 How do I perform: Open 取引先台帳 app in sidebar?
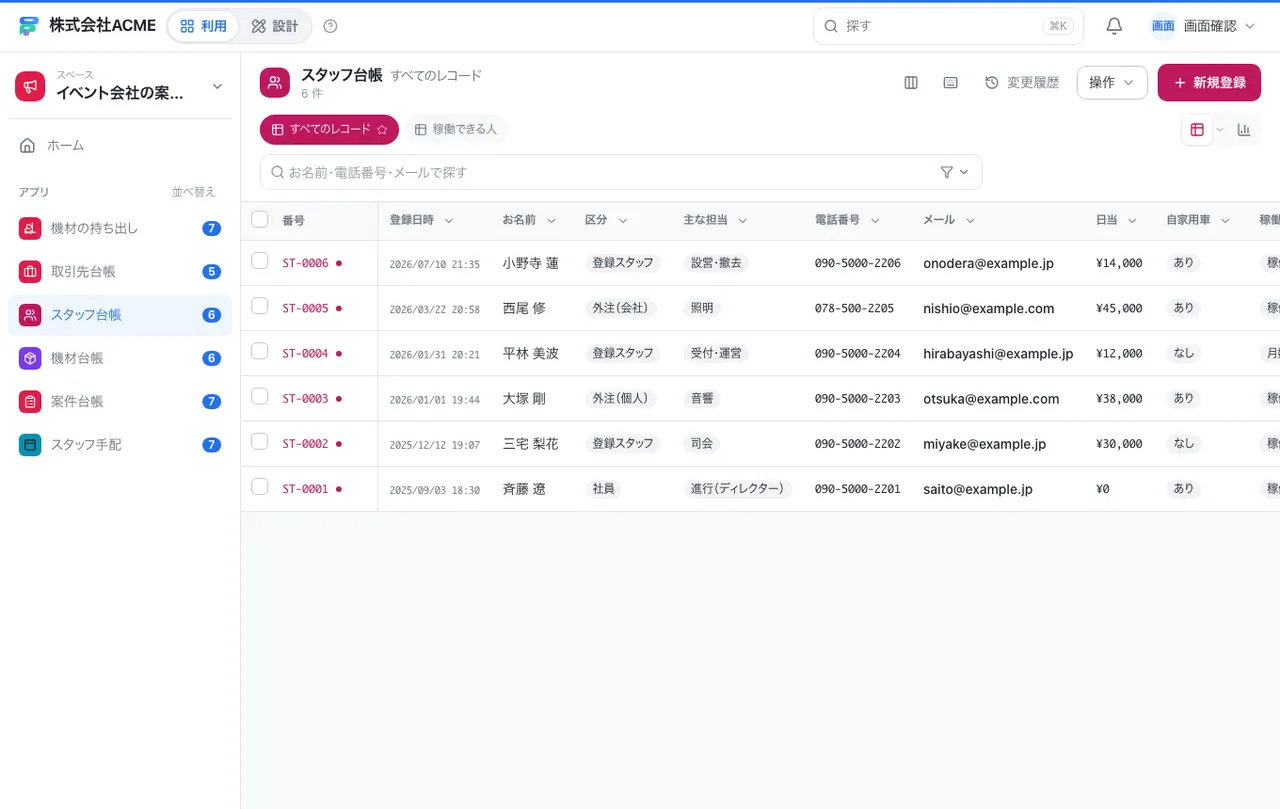[x=120, y=271]
